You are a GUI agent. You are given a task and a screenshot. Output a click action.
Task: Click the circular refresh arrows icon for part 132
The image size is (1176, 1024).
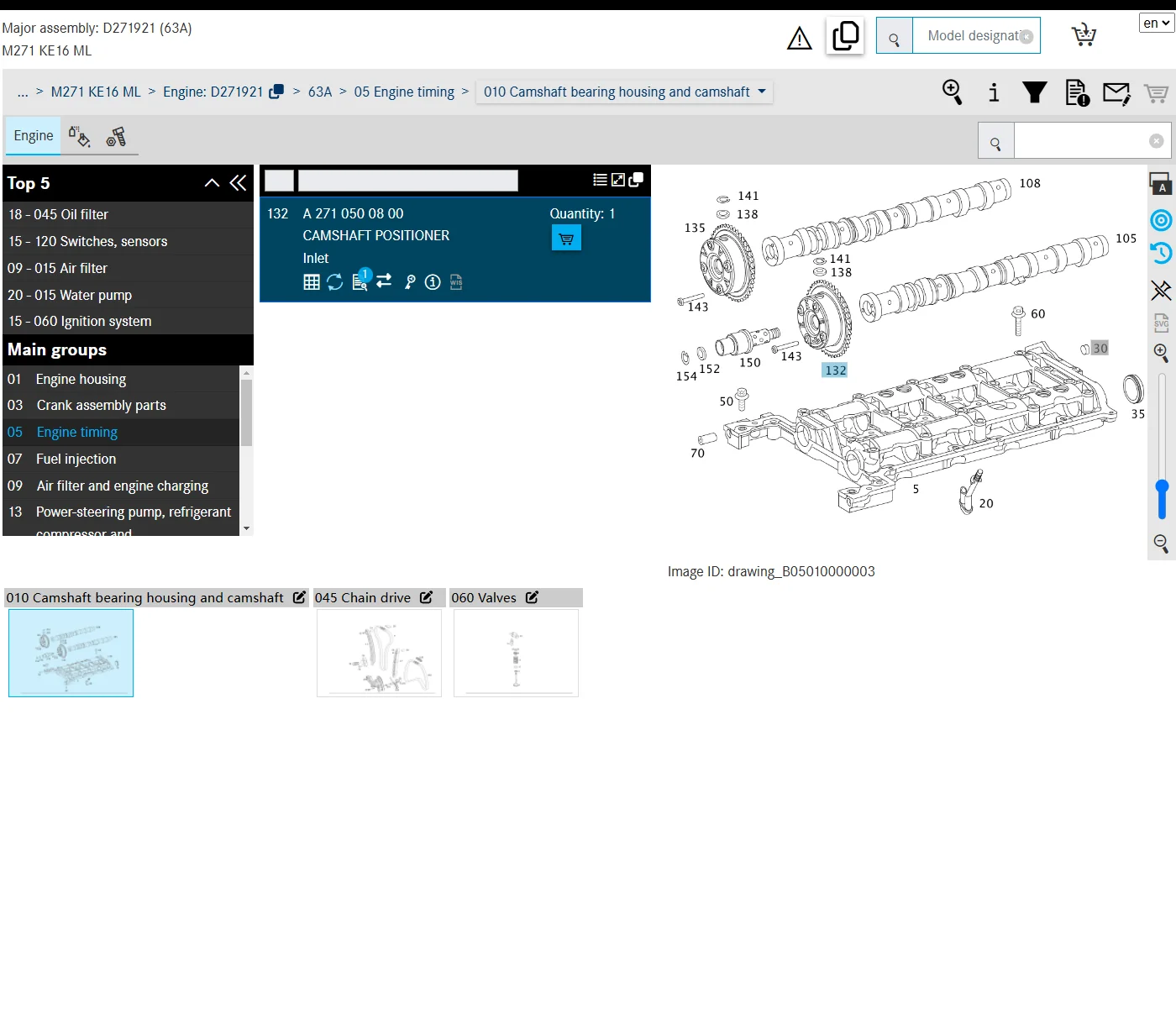pos(335,282)
